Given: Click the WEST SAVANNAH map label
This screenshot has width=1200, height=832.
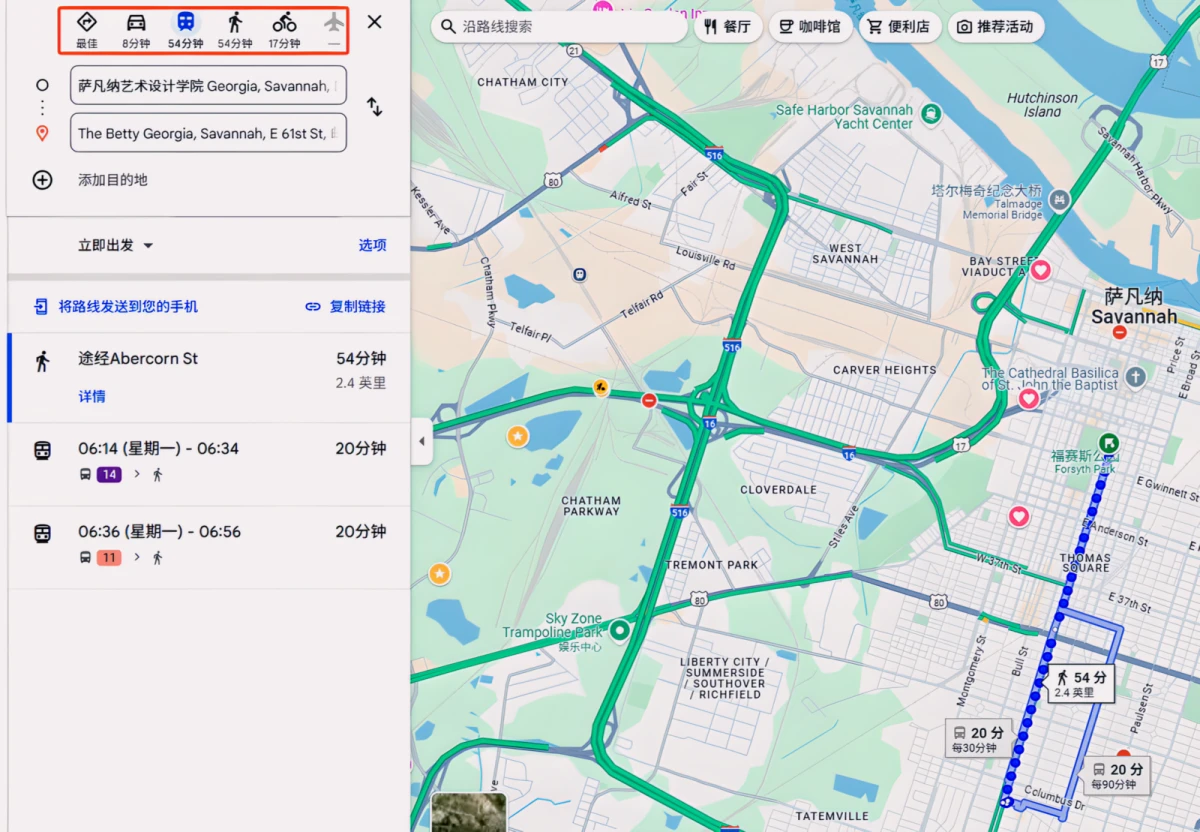Looking at the screenshot, I should tap(845, 253).
